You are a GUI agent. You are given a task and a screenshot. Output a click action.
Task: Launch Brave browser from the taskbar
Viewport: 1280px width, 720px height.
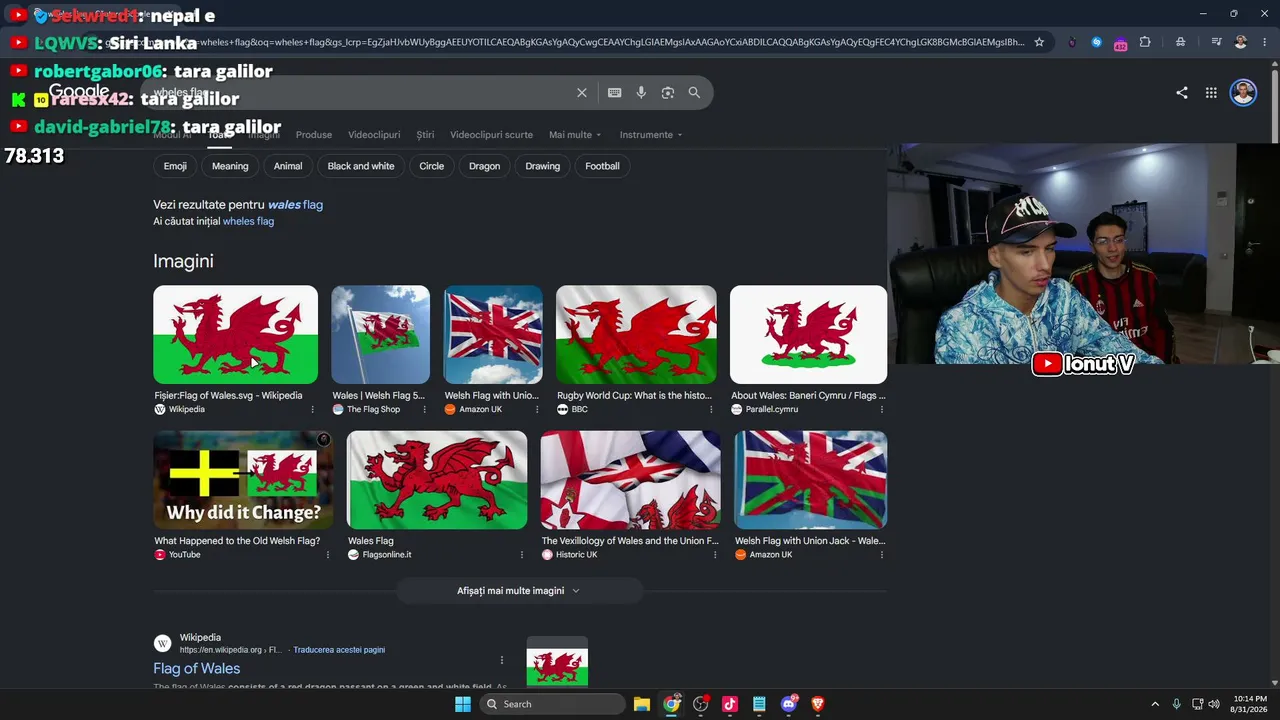(x=818, y=704)
